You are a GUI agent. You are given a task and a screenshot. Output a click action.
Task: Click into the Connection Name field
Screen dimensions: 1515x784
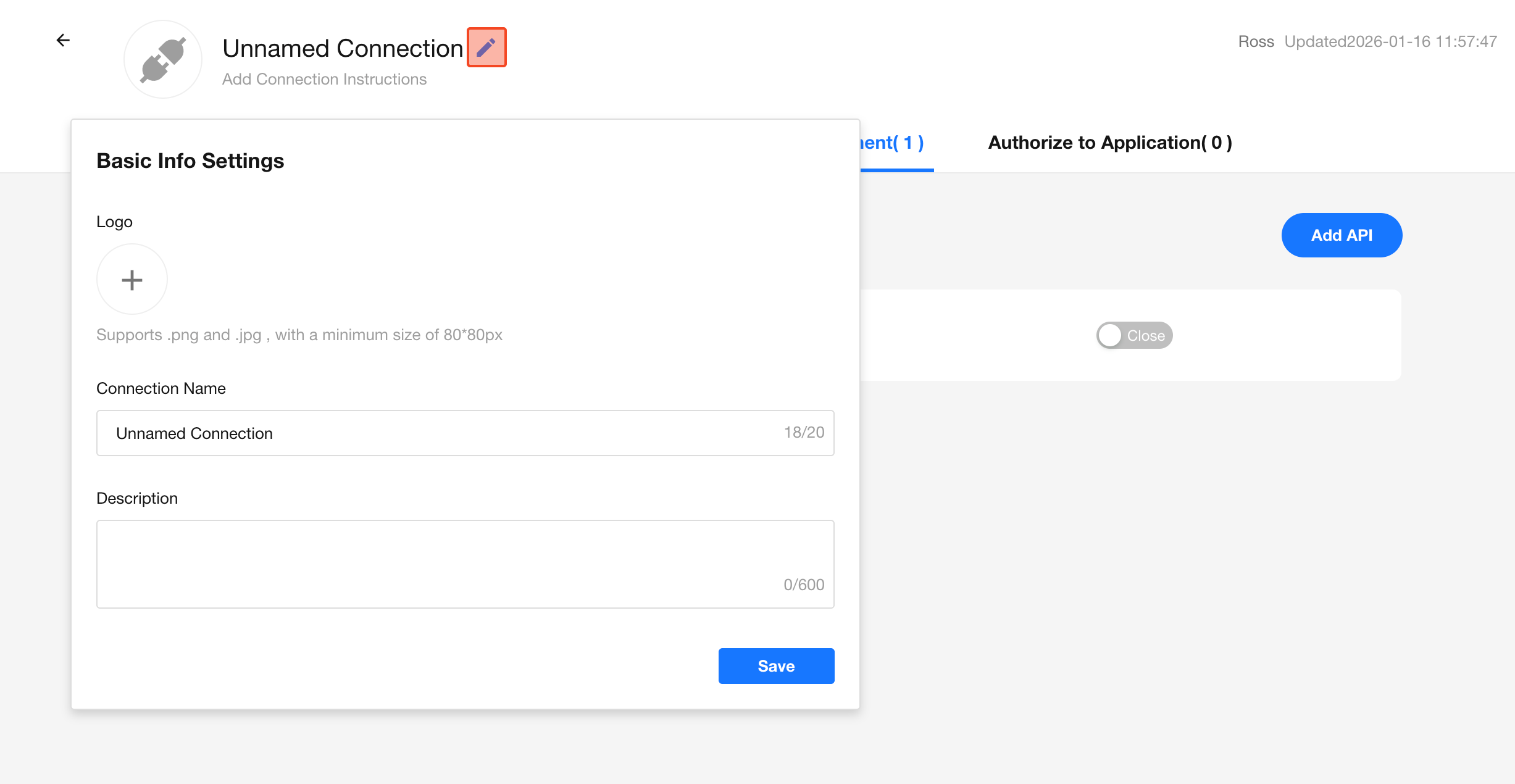[432, 433]
